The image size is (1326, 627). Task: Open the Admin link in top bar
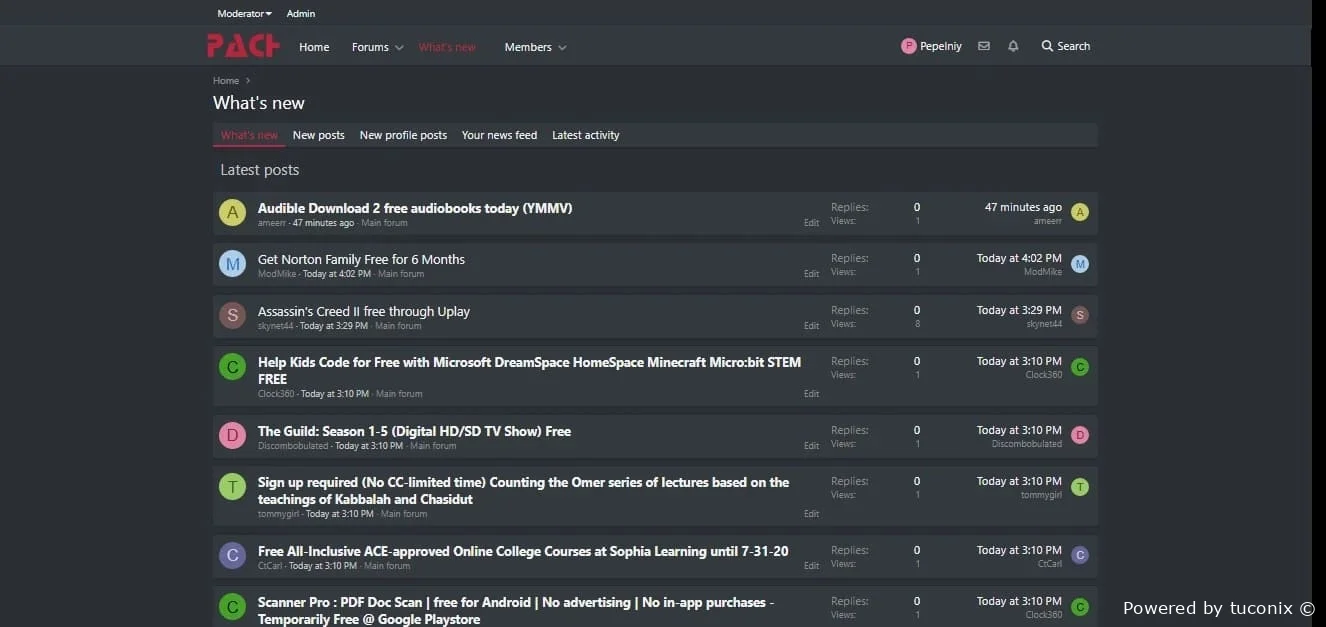(x=300, y=14)
